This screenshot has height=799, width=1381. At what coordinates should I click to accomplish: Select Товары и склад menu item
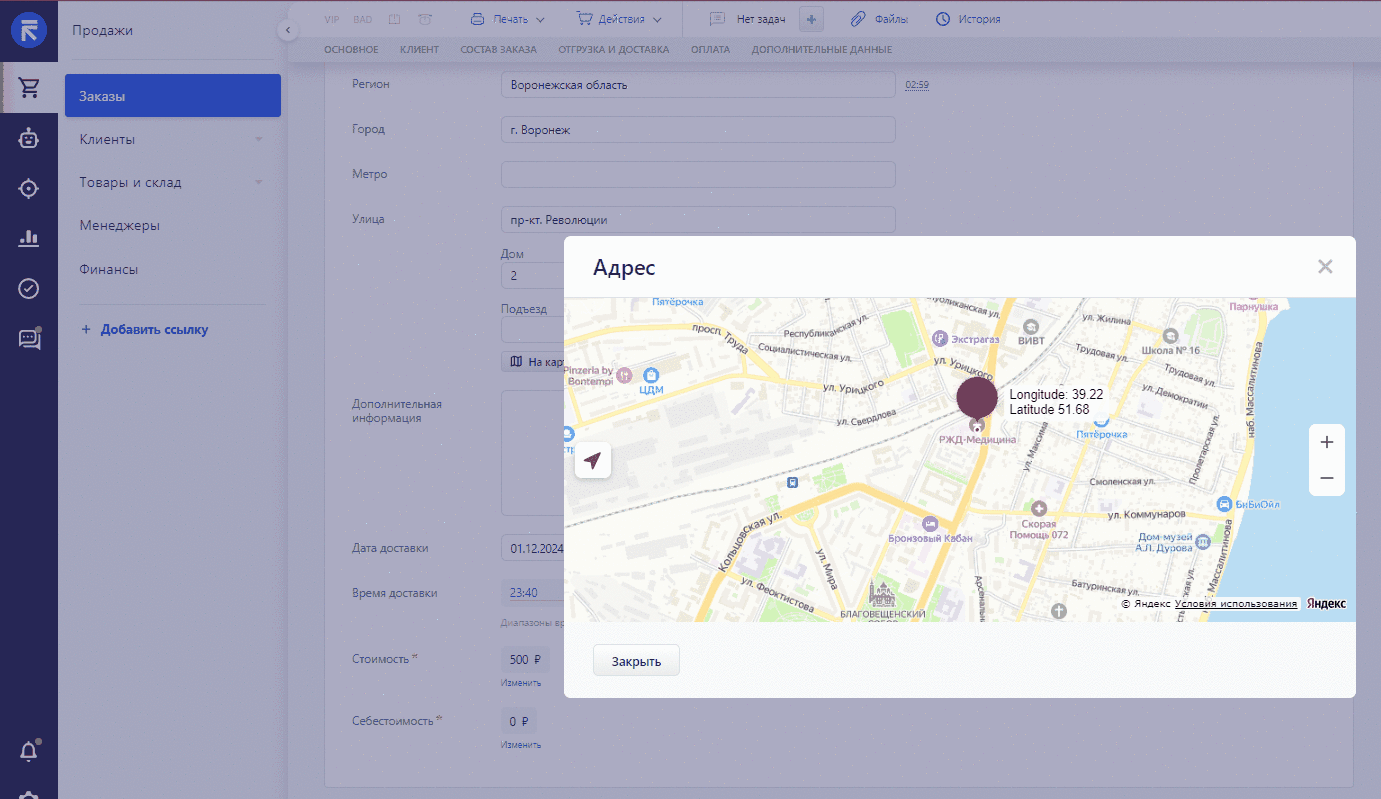[130, 182]
